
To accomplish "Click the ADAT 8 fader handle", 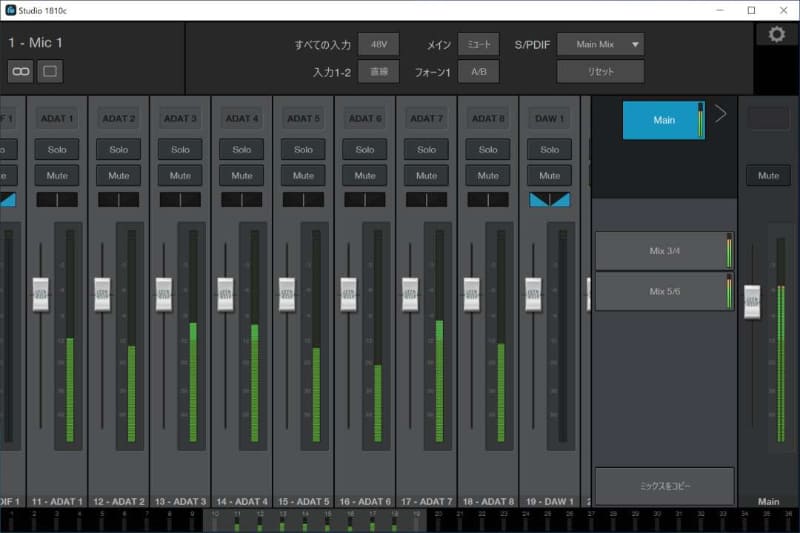I will [x=471, y=294].
